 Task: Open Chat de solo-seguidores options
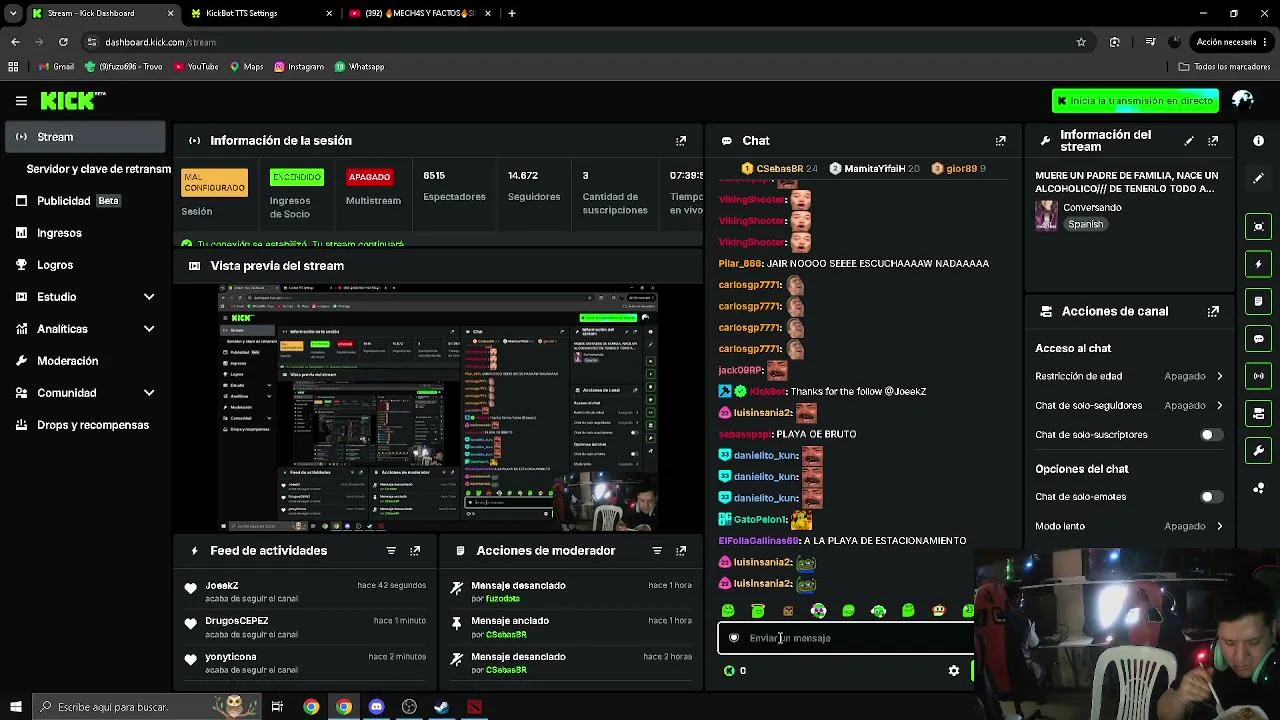1129,405
